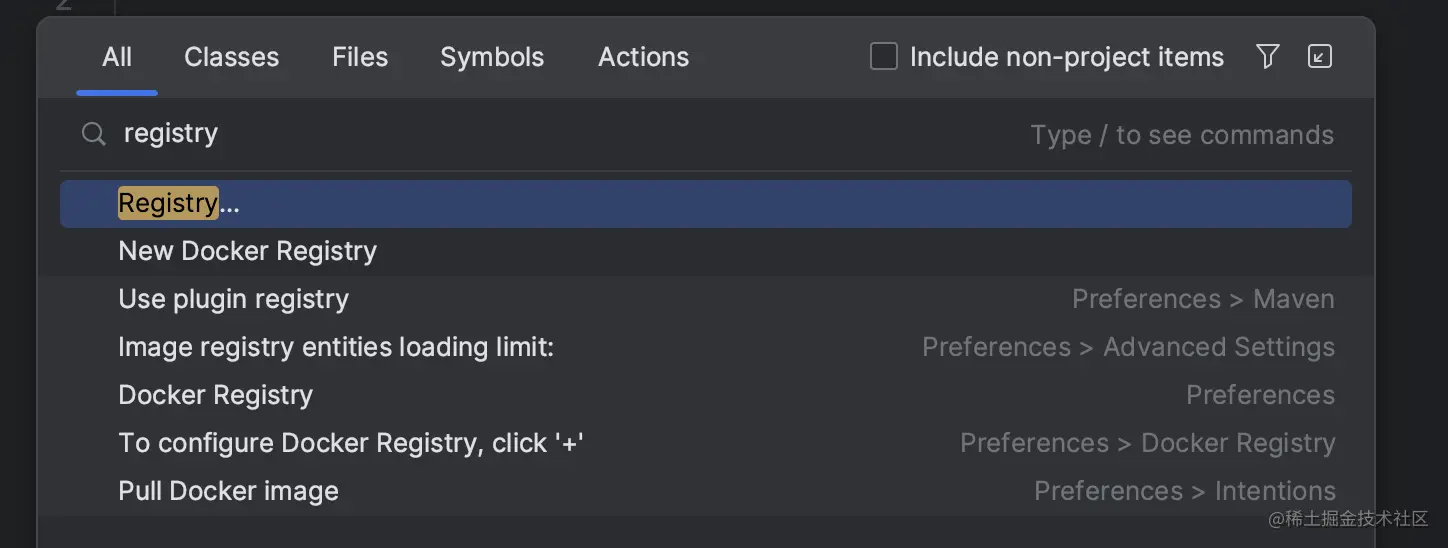Open the highlighted Registry... result
1448x548 pixels.
[x=180, y=204]
